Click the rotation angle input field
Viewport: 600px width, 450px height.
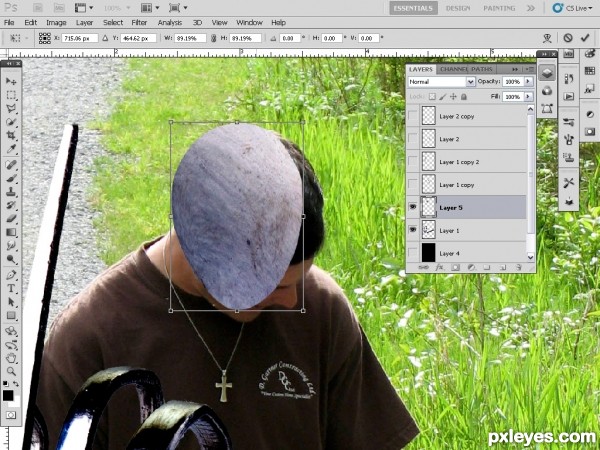click(x=290, y=38)
